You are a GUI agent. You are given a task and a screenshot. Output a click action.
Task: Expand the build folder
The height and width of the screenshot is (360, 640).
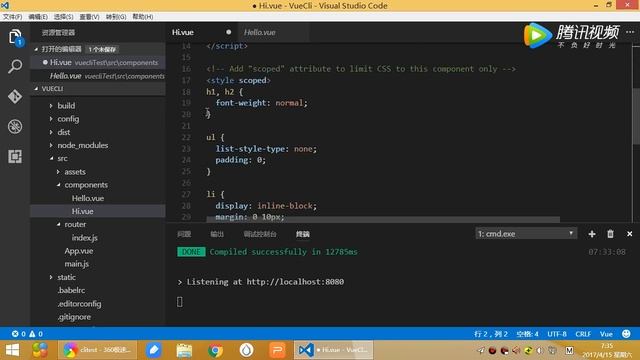tap(66, 106)
